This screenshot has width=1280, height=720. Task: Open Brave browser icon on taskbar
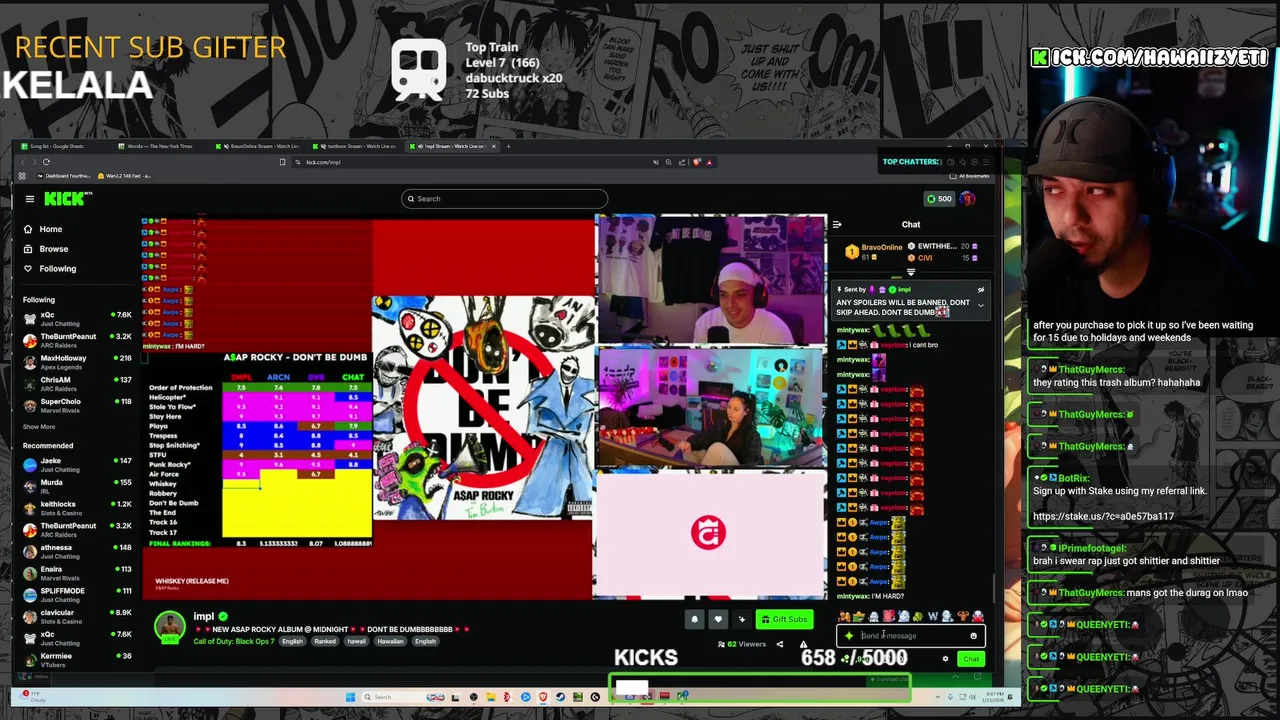[544, 697]
